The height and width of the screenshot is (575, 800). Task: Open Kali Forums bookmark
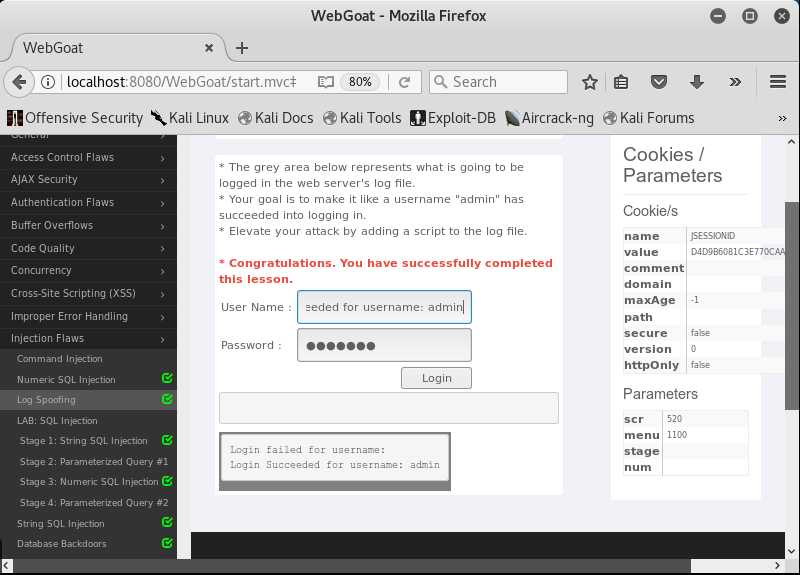648,118
